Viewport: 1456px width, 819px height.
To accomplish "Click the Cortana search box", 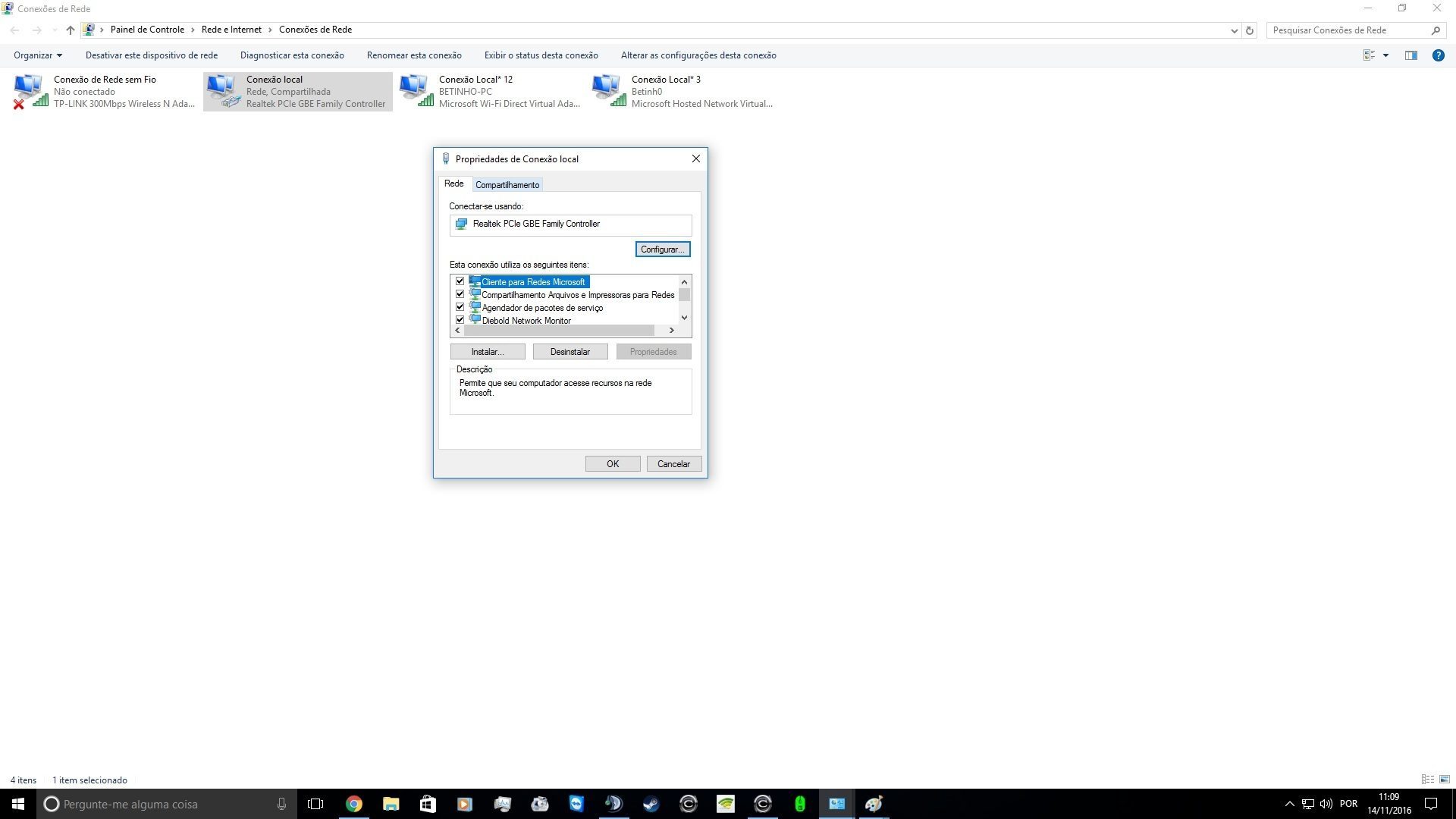I will click(x=167, y=804).
